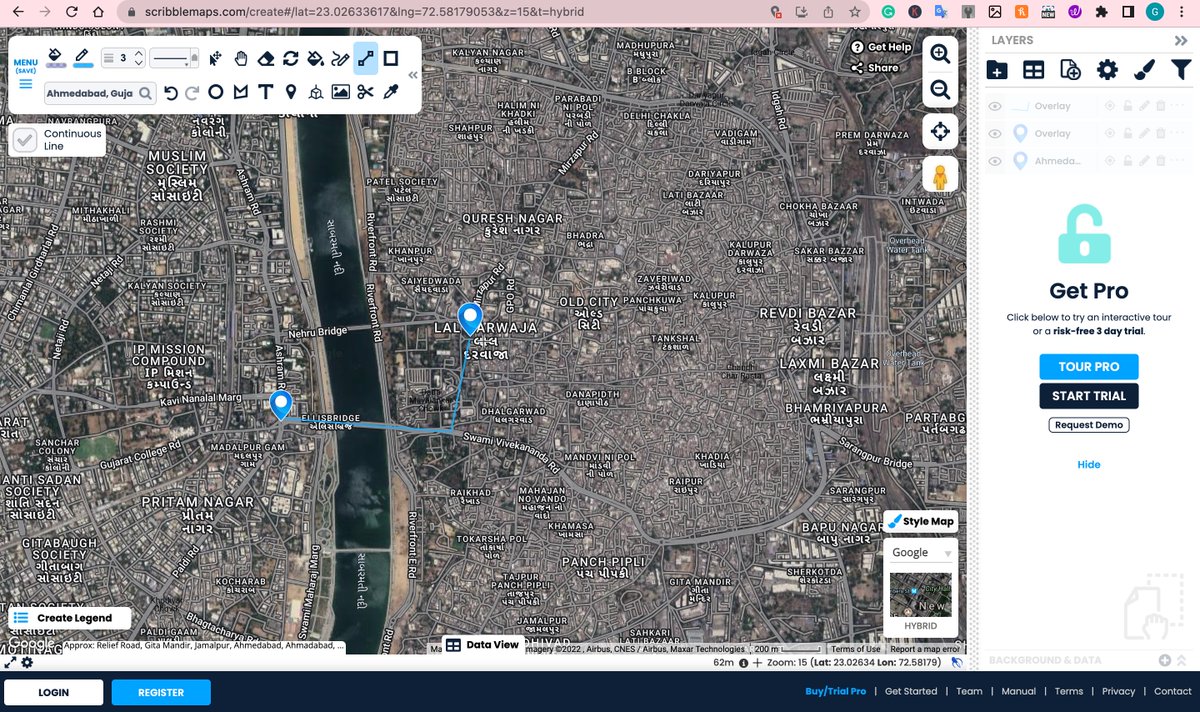This screenshot has height=712, width=1200.
Task: Click the REGISTER button
Action: [x=161, y=692]
